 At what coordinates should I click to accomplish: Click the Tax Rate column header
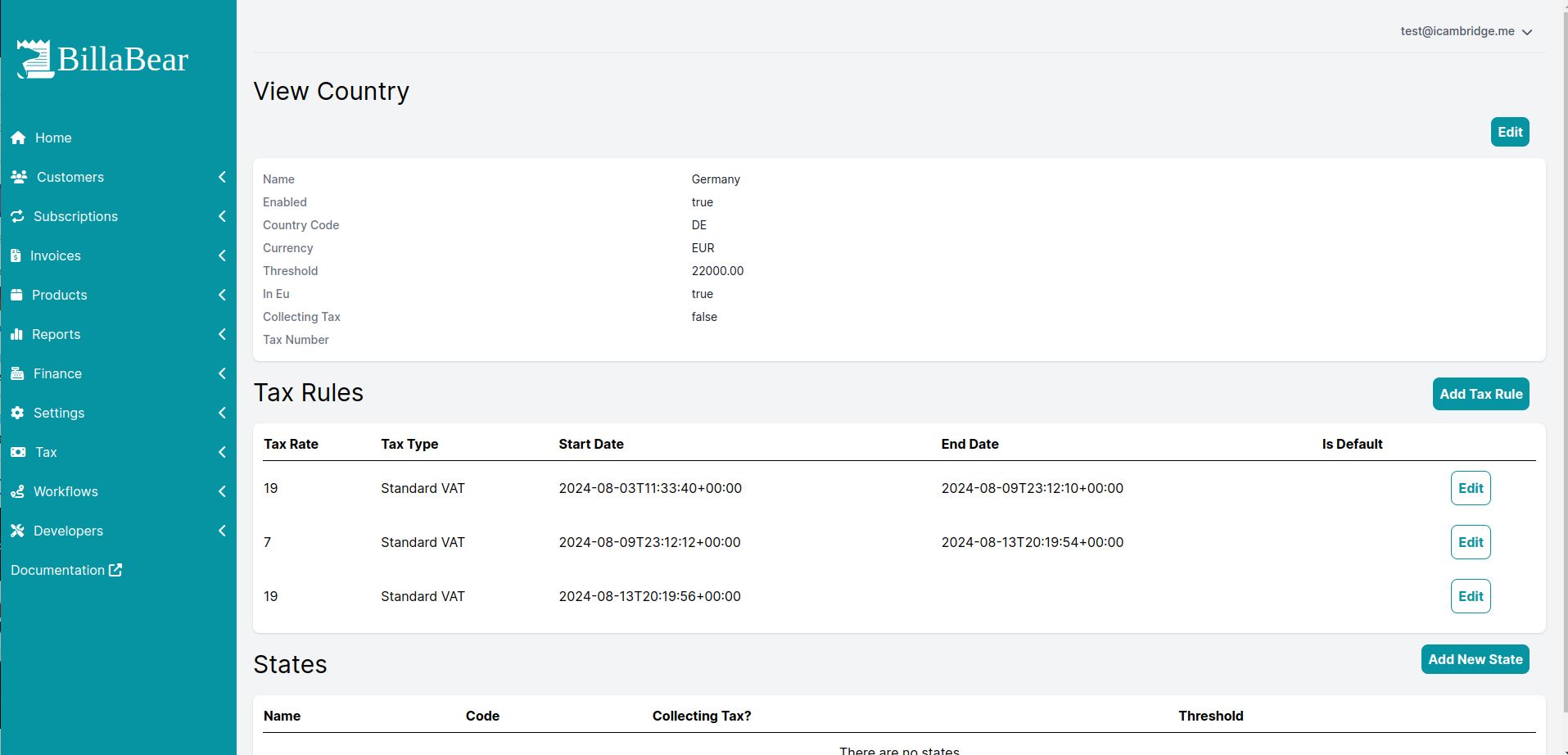pyautogui.click(x=291, y=444)
